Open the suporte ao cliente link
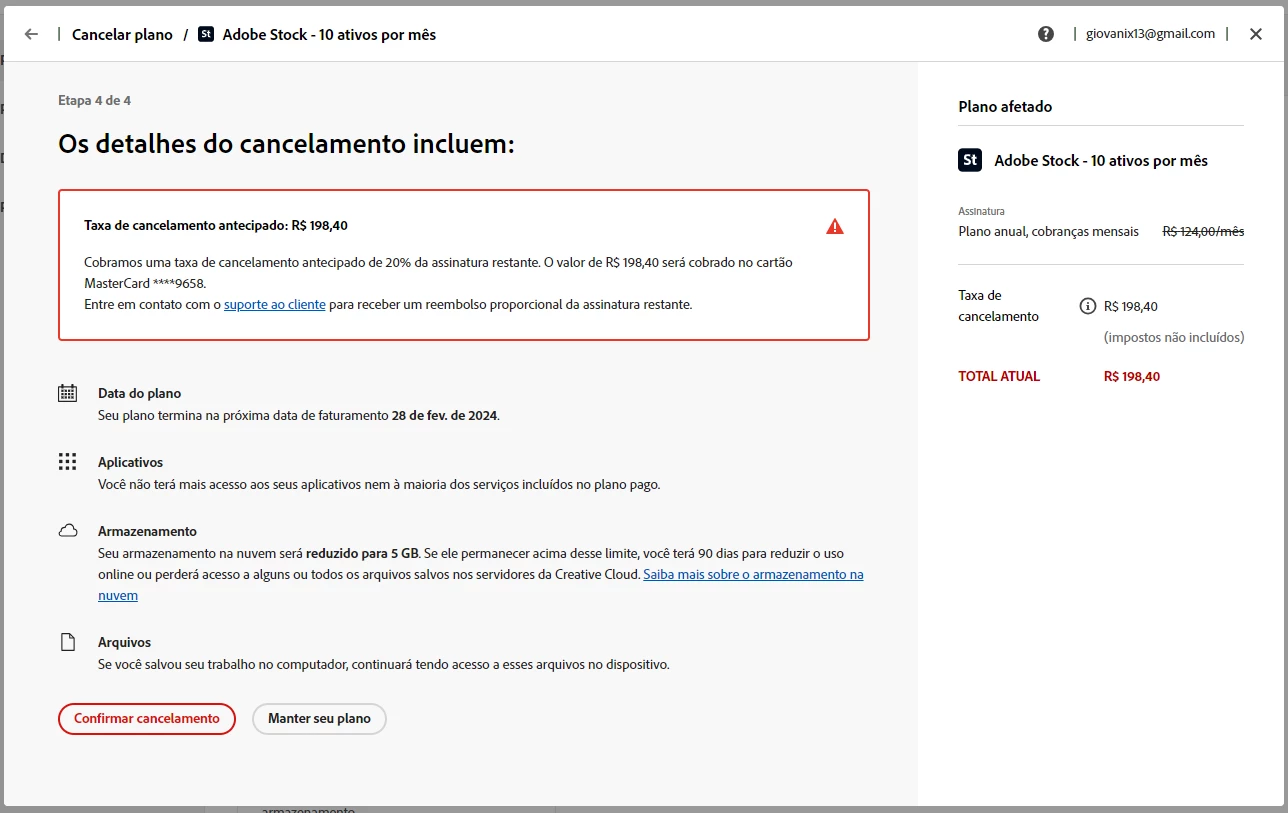The height and width of the screenshot is (813, 1288). click(275, 304)
